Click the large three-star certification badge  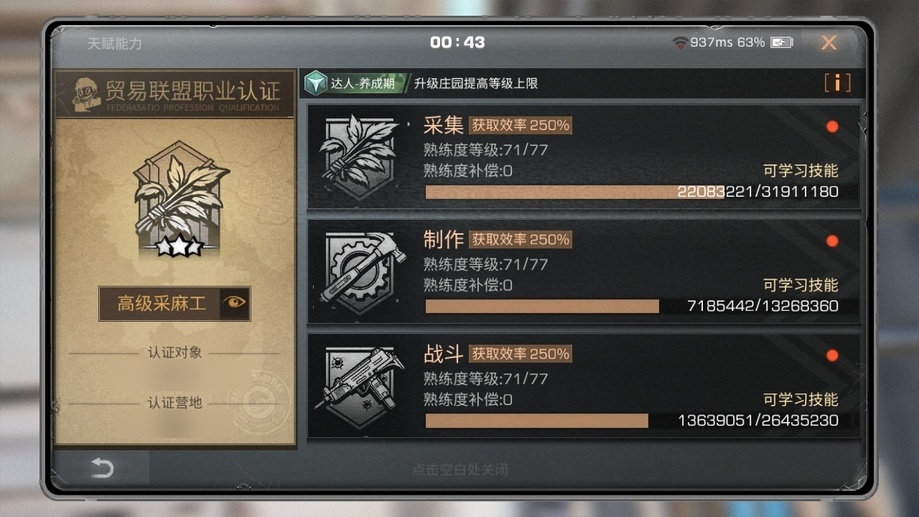pyautogui.click(x=178, y=199)
